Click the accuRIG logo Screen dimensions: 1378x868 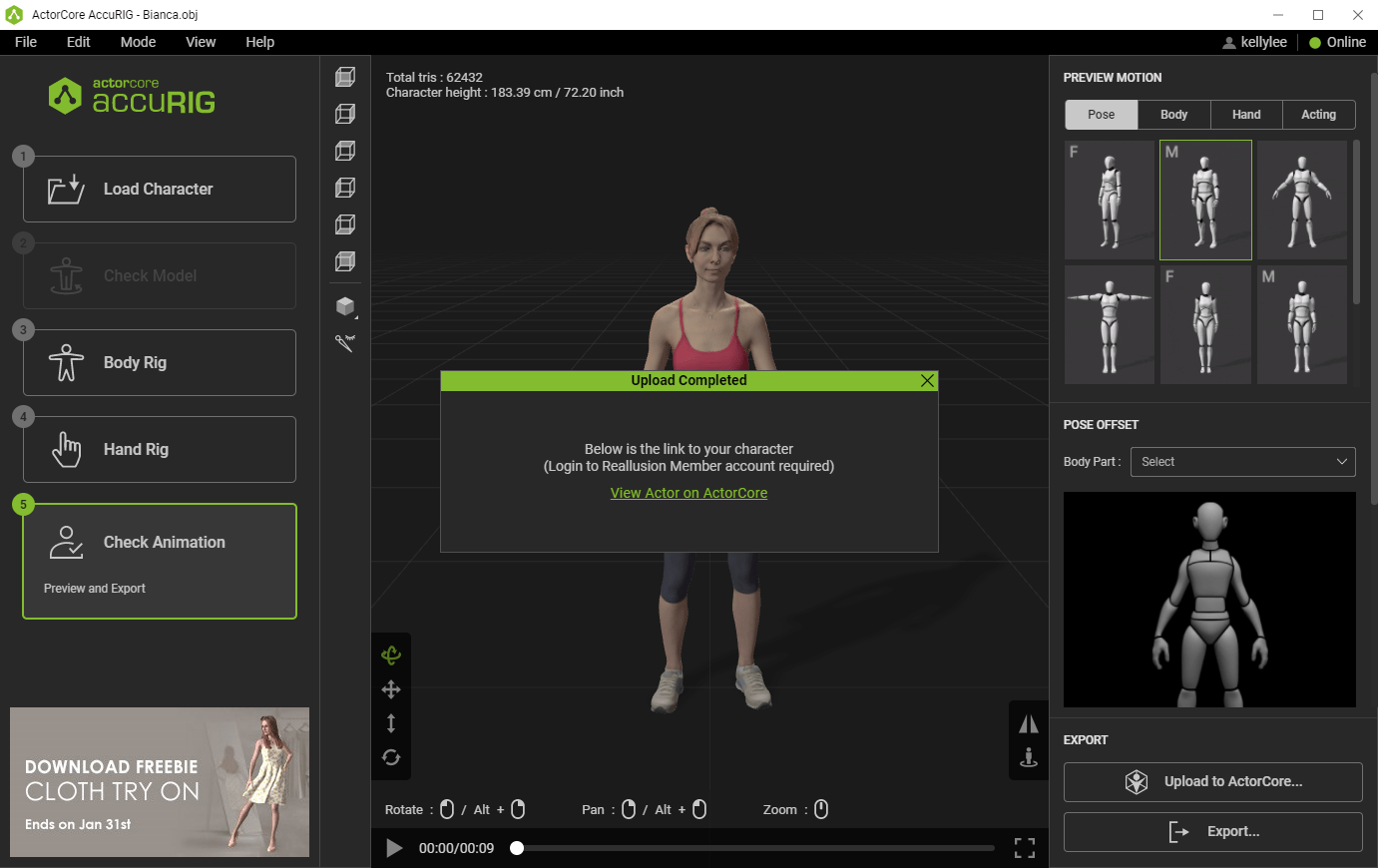132,96
